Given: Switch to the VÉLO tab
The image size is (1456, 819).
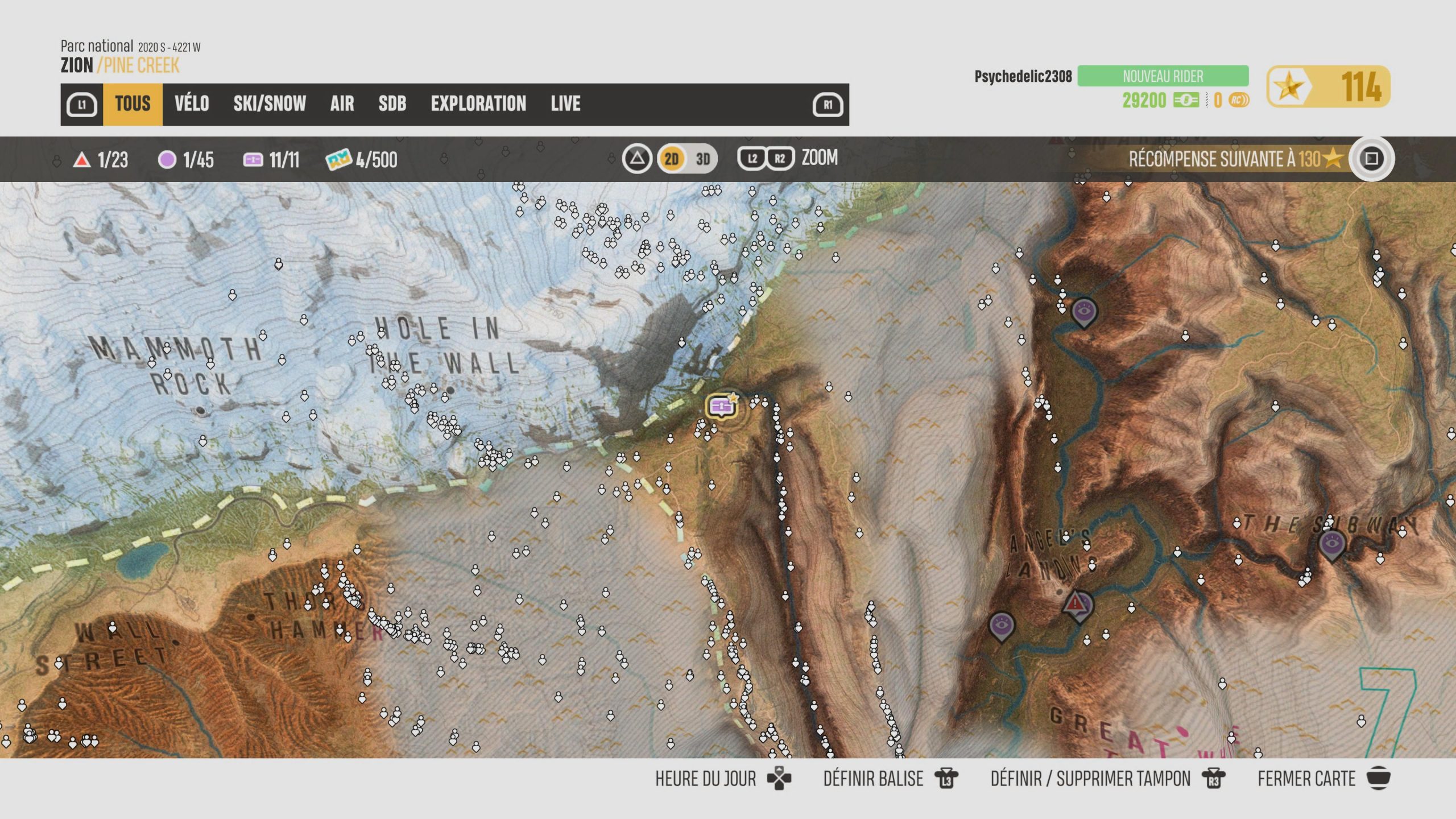Looking at the screenshot, I should (x=192, y=104).
